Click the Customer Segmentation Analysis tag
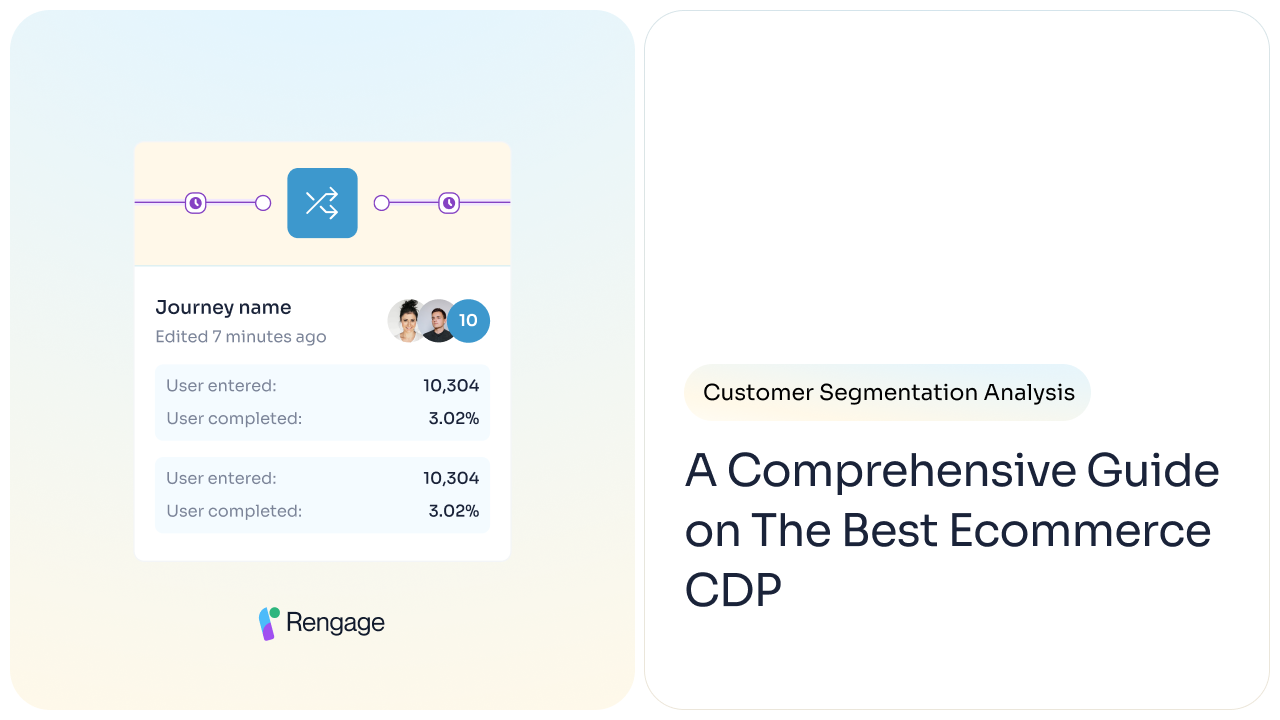The image size is (1280, 720). (888, 392)
